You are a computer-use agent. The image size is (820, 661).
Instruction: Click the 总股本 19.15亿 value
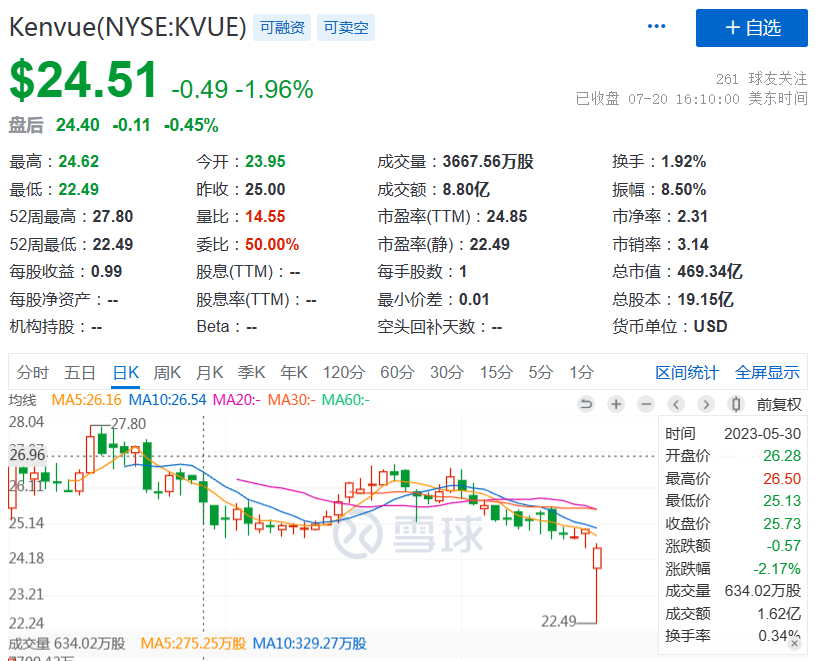click(x=705, y=300)
